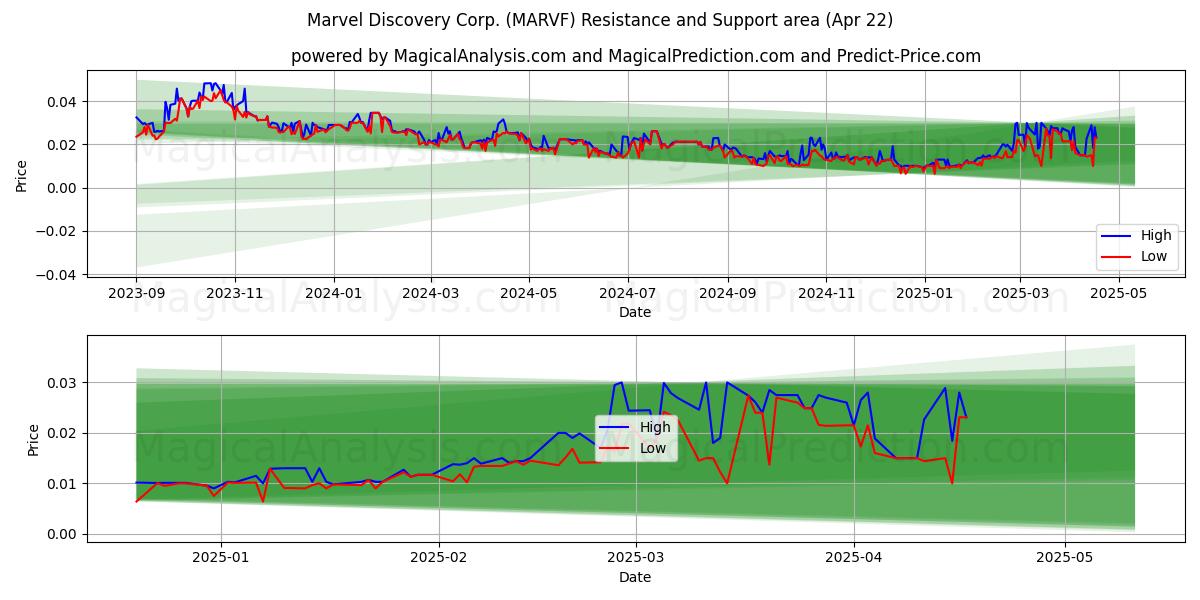Click the '2025-03' x-axis label on the top chart
Image resolution: width=1200 pixels, height=600 pixels.
(1019, 294)
